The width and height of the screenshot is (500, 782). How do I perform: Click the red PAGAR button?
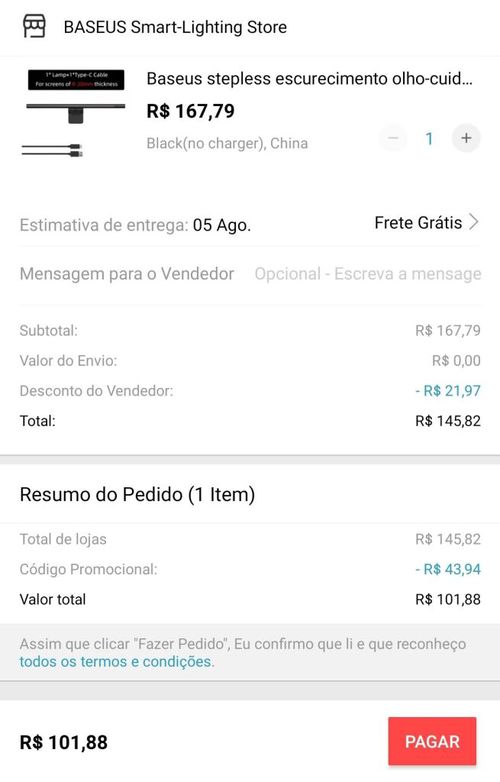click(432, 741)
